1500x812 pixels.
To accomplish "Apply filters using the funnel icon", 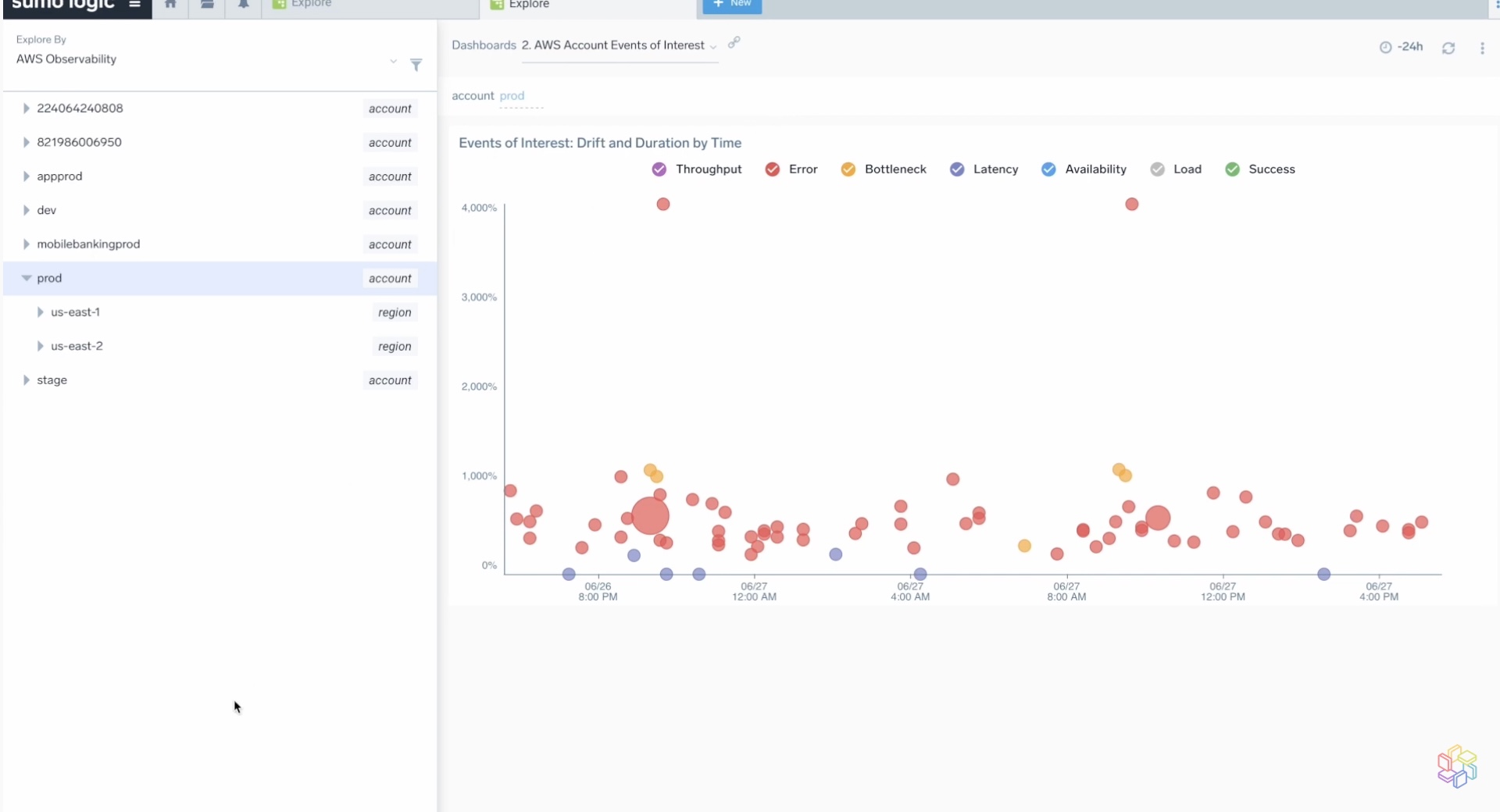I will pos(416,66).
